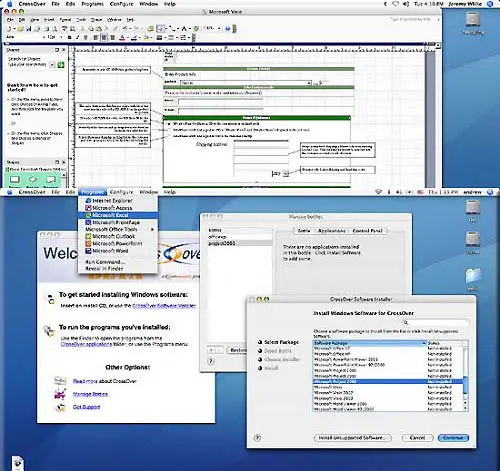The height and width of the screenshot is (471, 500).
Task: Open Visio's font name dropdown
Action: (44, 38)
